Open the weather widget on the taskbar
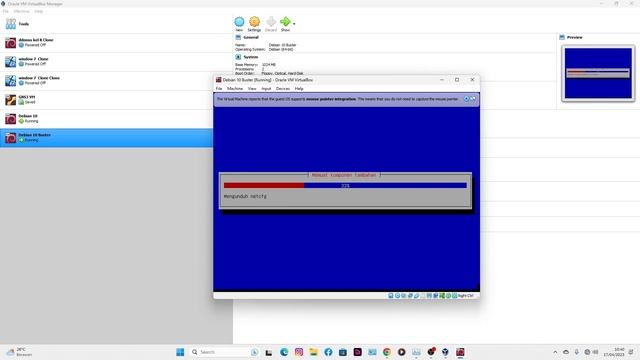The width and height of the screenshot is (640, 360). [19, 352]
